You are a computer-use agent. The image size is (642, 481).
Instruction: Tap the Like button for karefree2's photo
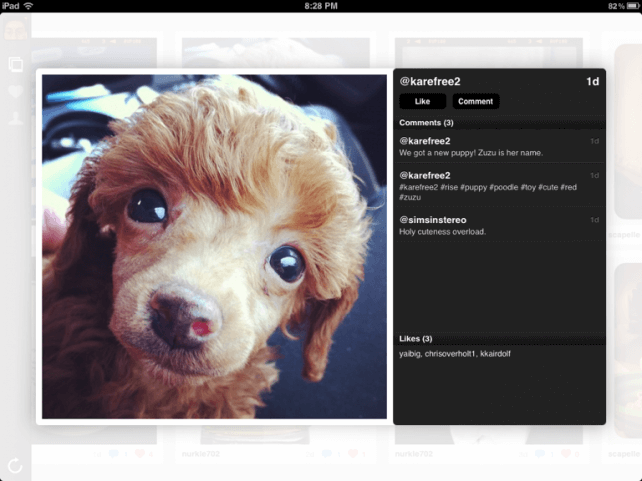tap(423, 102)
